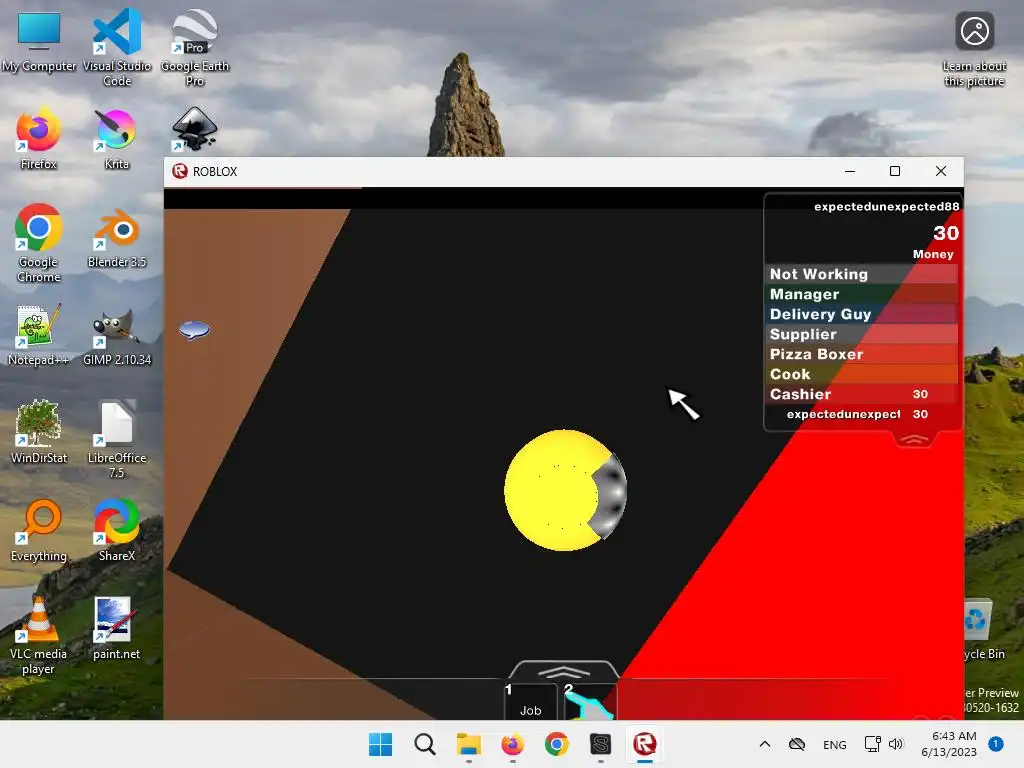Maximize the ROBLOX window
This screenshot has width=1024, height=768.
click(895, 171)
